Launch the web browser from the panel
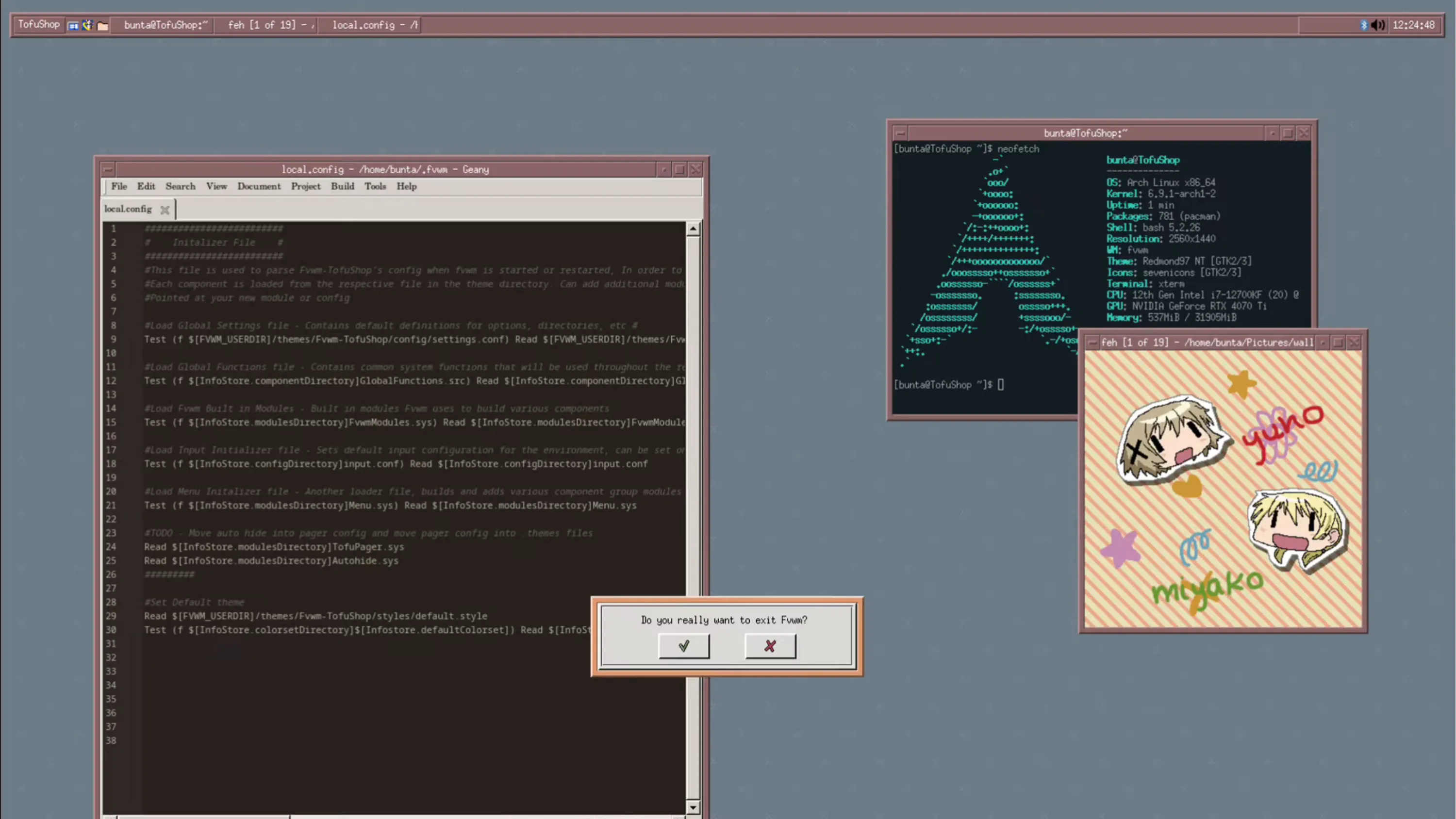Screen dimensions: 1456x819 (x=88, y=25)
